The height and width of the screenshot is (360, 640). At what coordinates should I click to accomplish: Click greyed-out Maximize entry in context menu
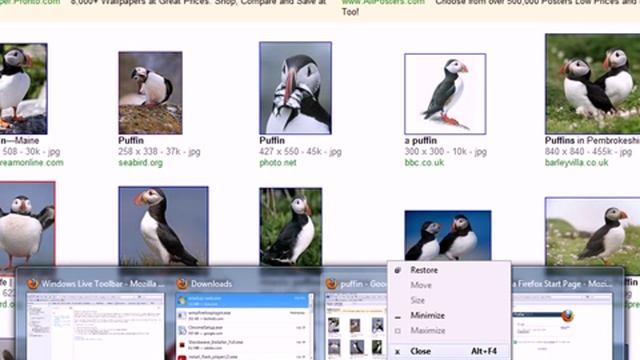[428, 331]
